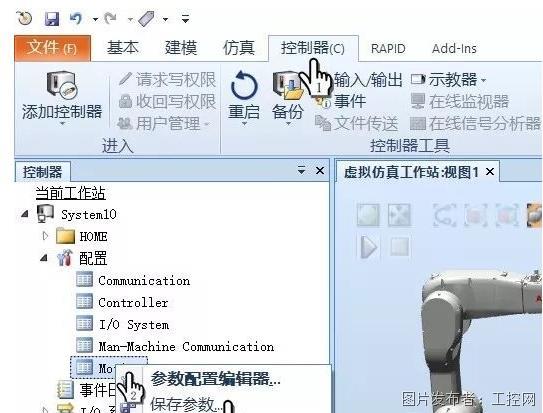543x413 pixels.
Task: Choose 参数配置编辑器 from context menu
Action: [215, 379]
